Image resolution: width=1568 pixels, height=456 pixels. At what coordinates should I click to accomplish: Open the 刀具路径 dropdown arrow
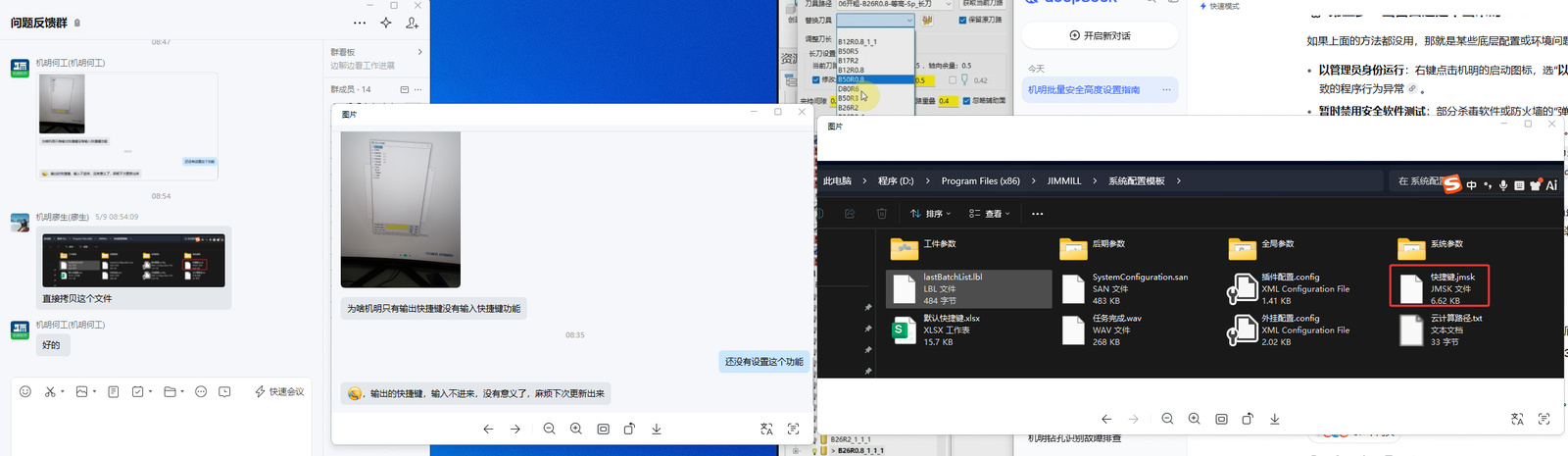pyautogui.click(x=949, y=4)
